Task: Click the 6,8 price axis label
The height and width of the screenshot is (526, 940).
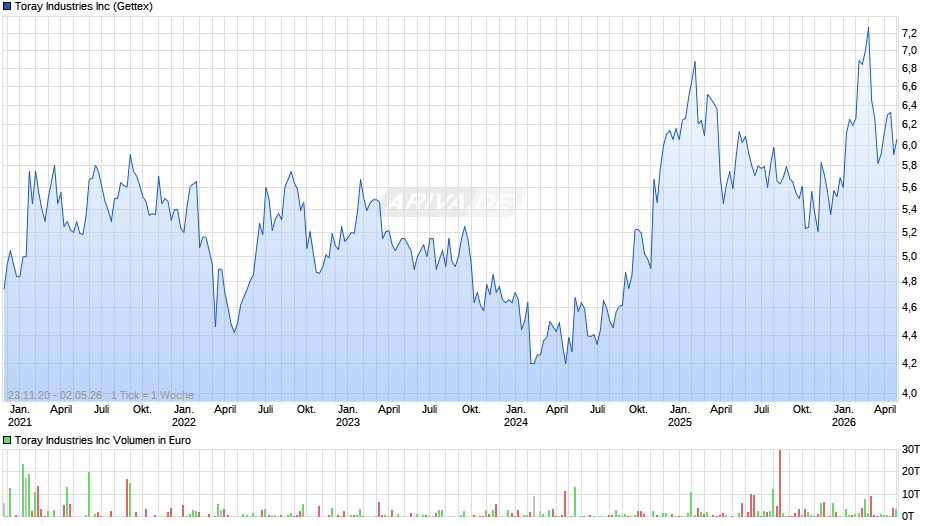Action: (909, 68)
